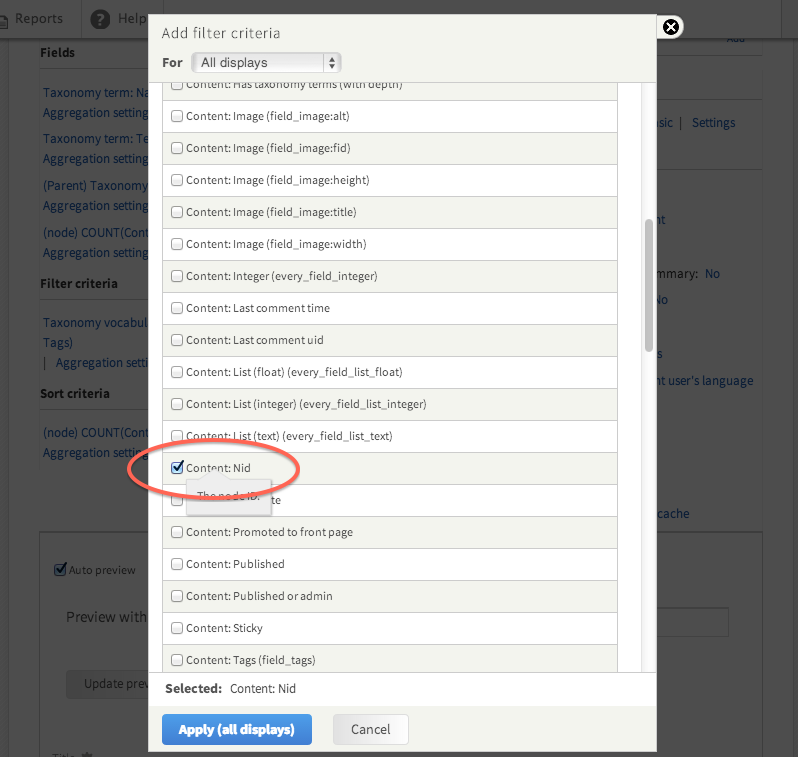The height and width of the screenshot is (757, 798).
Task: Check Content: Tags (field_tags) option
Action: 177,660
